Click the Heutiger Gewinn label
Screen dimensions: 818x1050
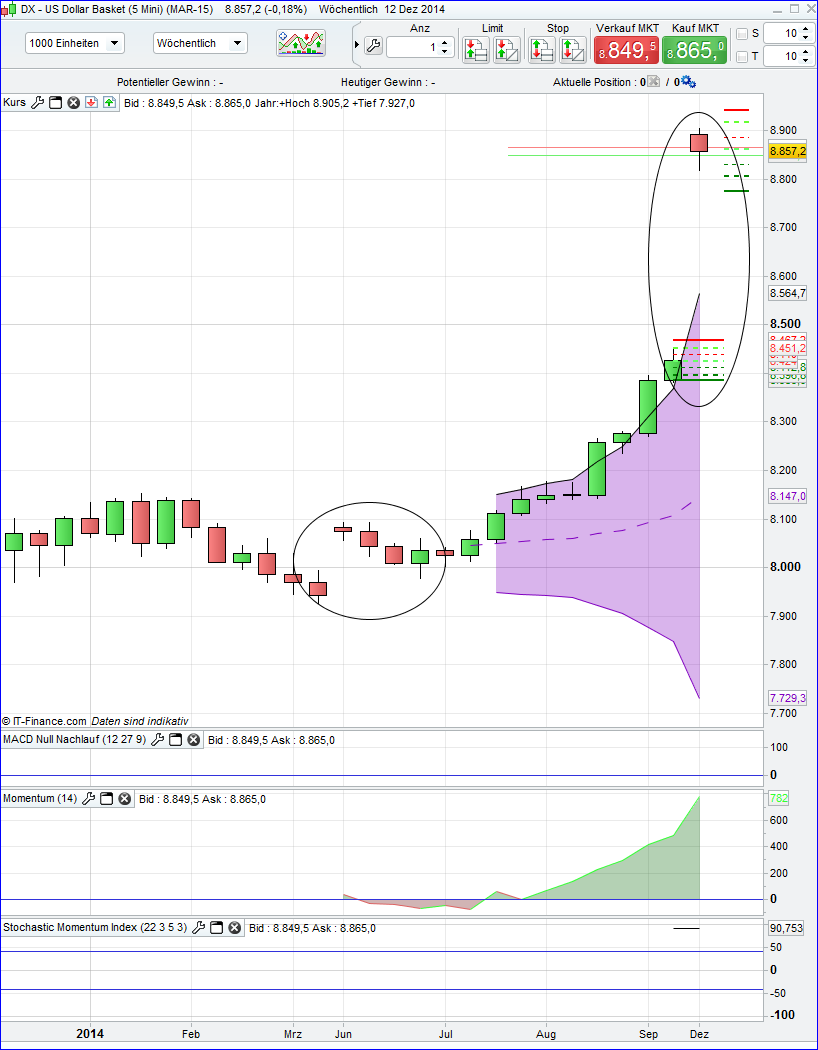(388, 82)
